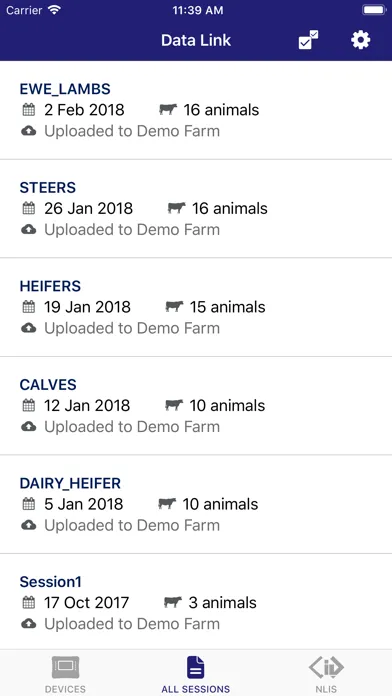The height and width of the screenshot is (696, 392).
Task: Click the cow icon beside 3 animals
Action: point(173,602)
